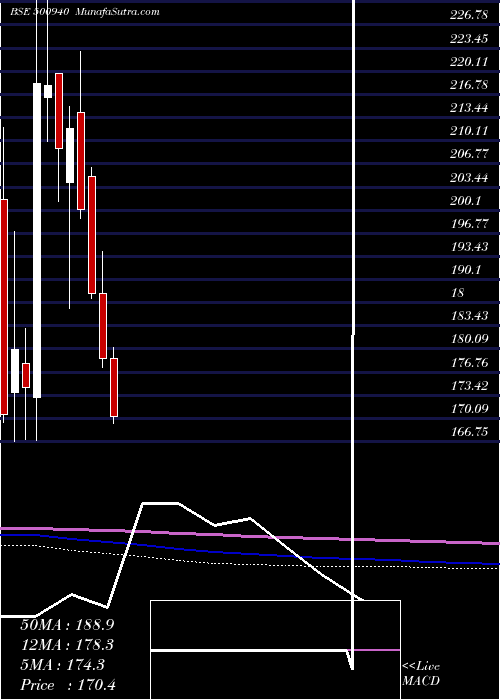Click the 12MA : 178.3 readout

(x=67, y=645)
